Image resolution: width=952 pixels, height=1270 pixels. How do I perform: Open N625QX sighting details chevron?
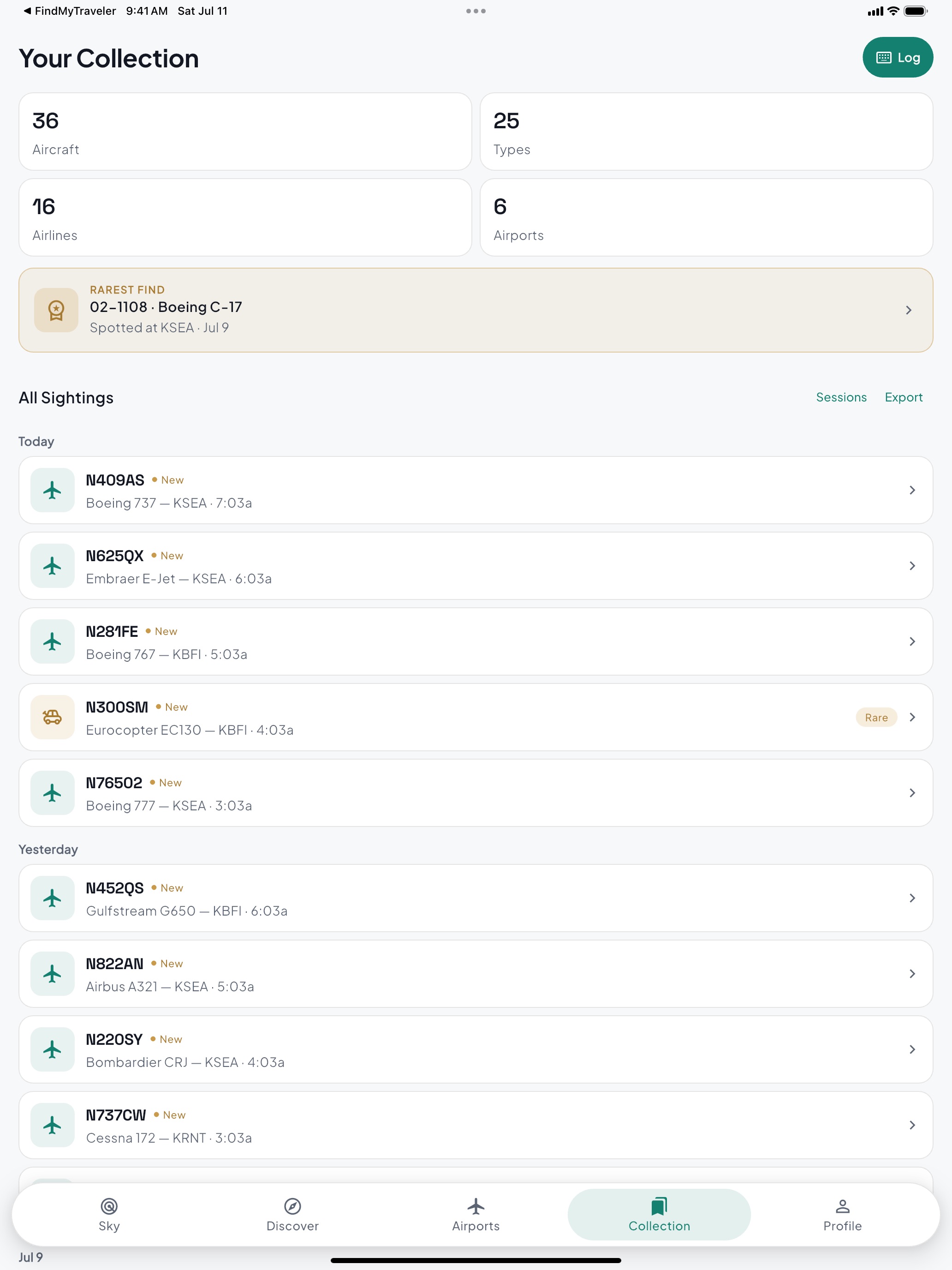coord(912,566)
